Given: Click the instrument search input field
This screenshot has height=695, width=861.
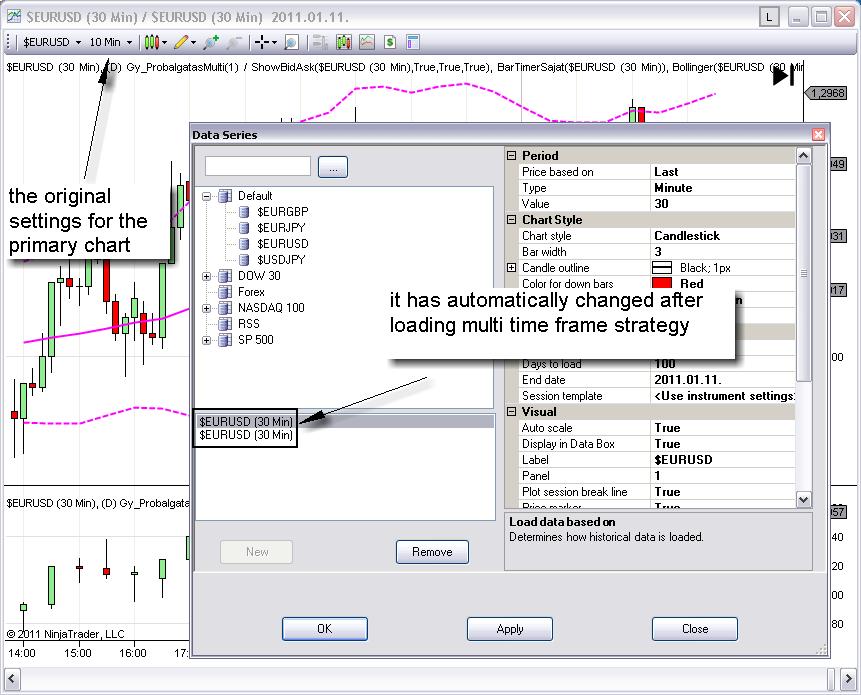Looking at the screenshot, I should point(258,166).
